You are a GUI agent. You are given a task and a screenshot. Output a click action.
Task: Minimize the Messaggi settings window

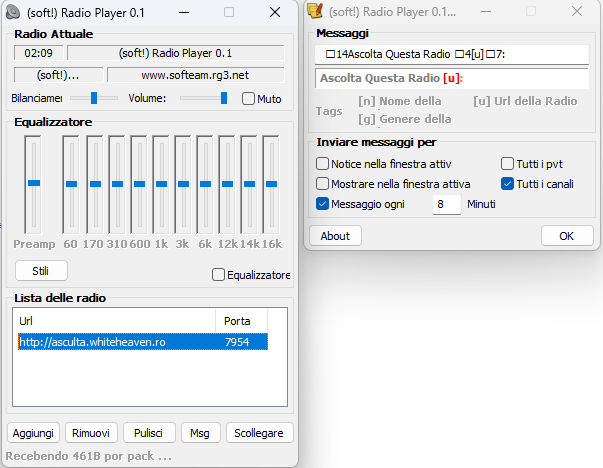pos(486,11)
